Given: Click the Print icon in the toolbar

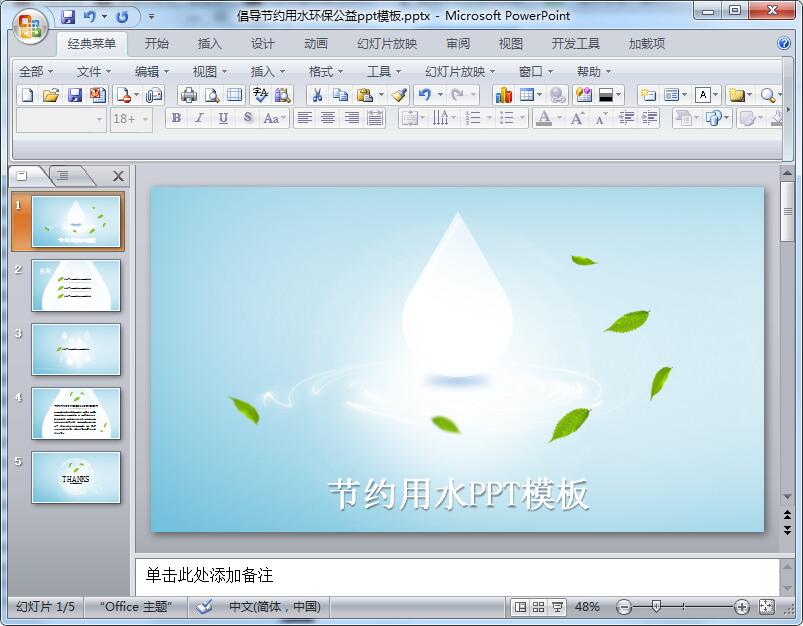Looking at the screenshot, I should [188, 95].
